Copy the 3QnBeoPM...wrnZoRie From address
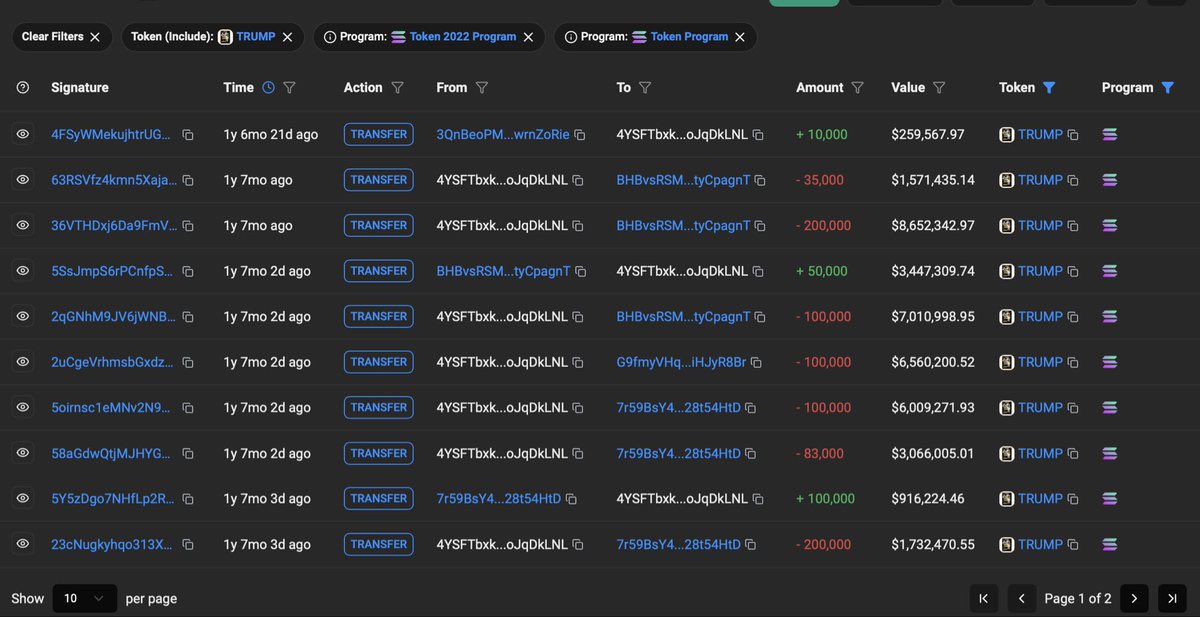The height and width of the screenshot is (617, 1200). tap(580, 134)
